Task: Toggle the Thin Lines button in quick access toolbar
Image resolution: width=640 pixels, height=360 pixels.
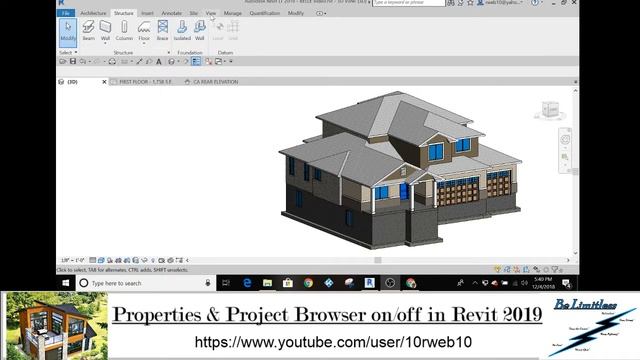Action: click(x=196, y=62)
